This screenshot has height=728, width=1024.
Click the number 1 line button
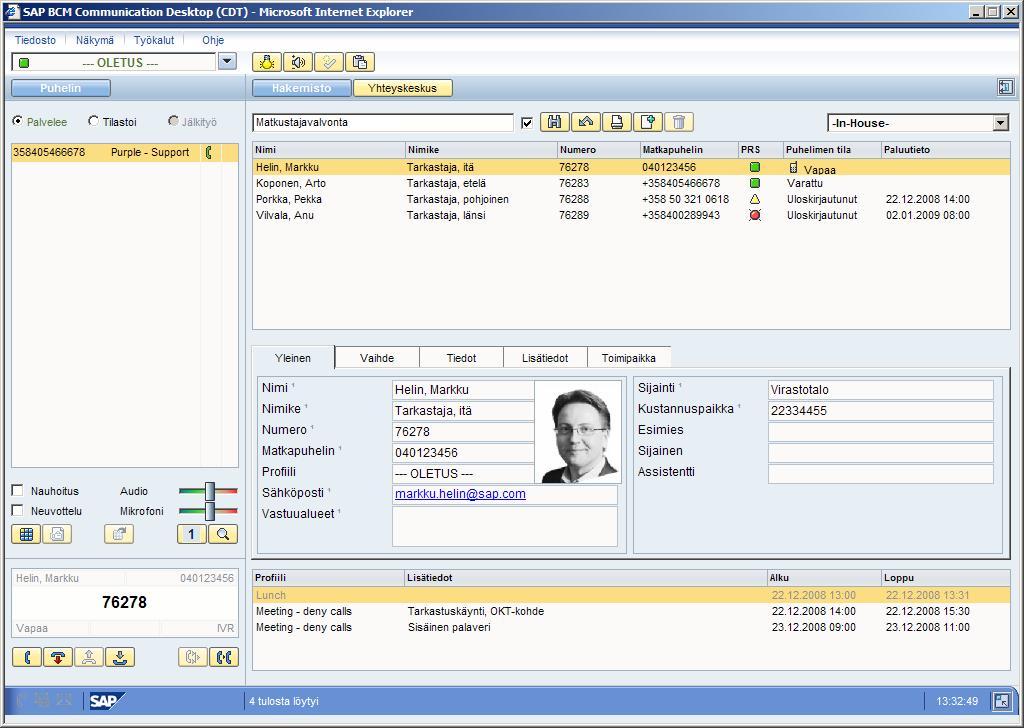click(x=191, y=534)
